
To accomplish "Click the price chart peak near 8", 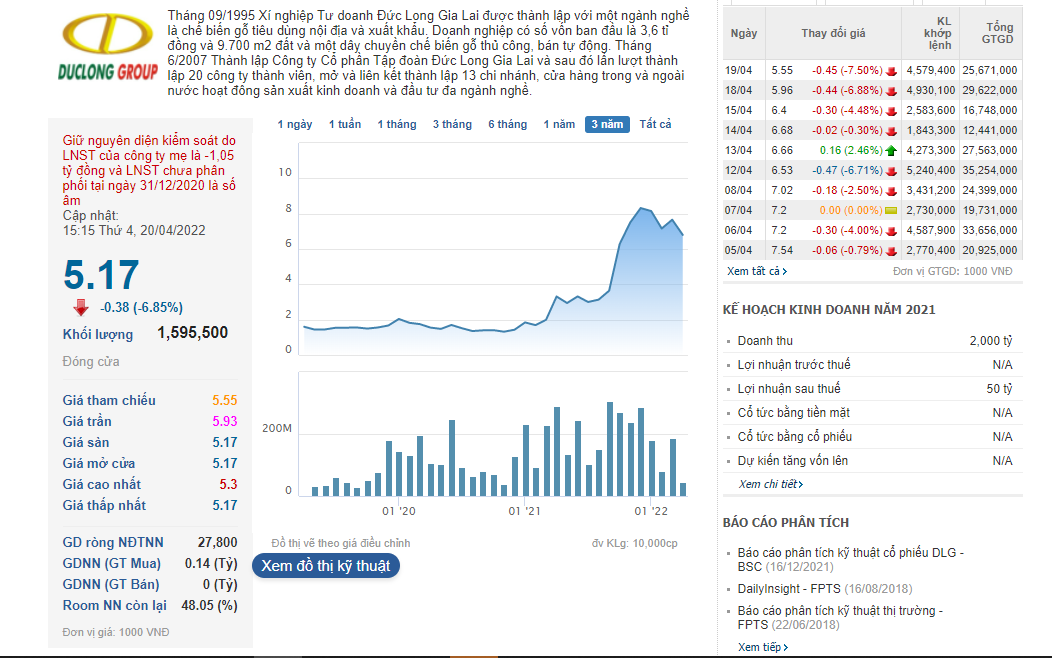I will (641, 209).
